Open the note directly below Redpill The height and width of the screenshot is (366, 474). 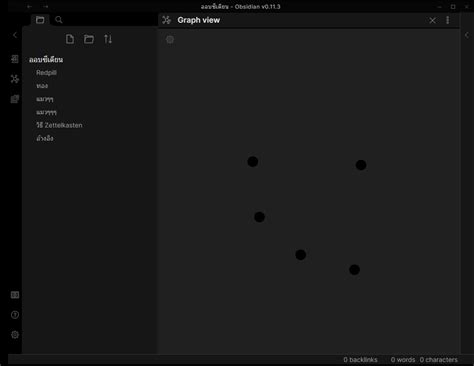coord(42,86)
